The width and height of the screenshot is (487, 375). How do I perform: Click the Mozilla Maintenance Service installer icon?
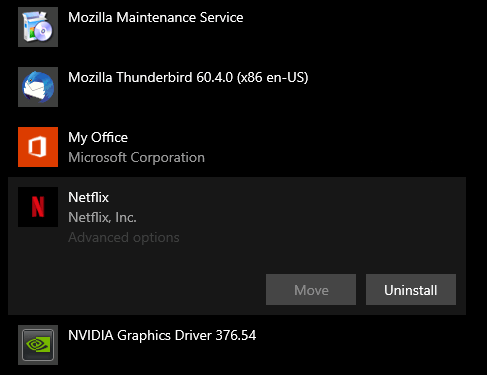tap(38, 27)
